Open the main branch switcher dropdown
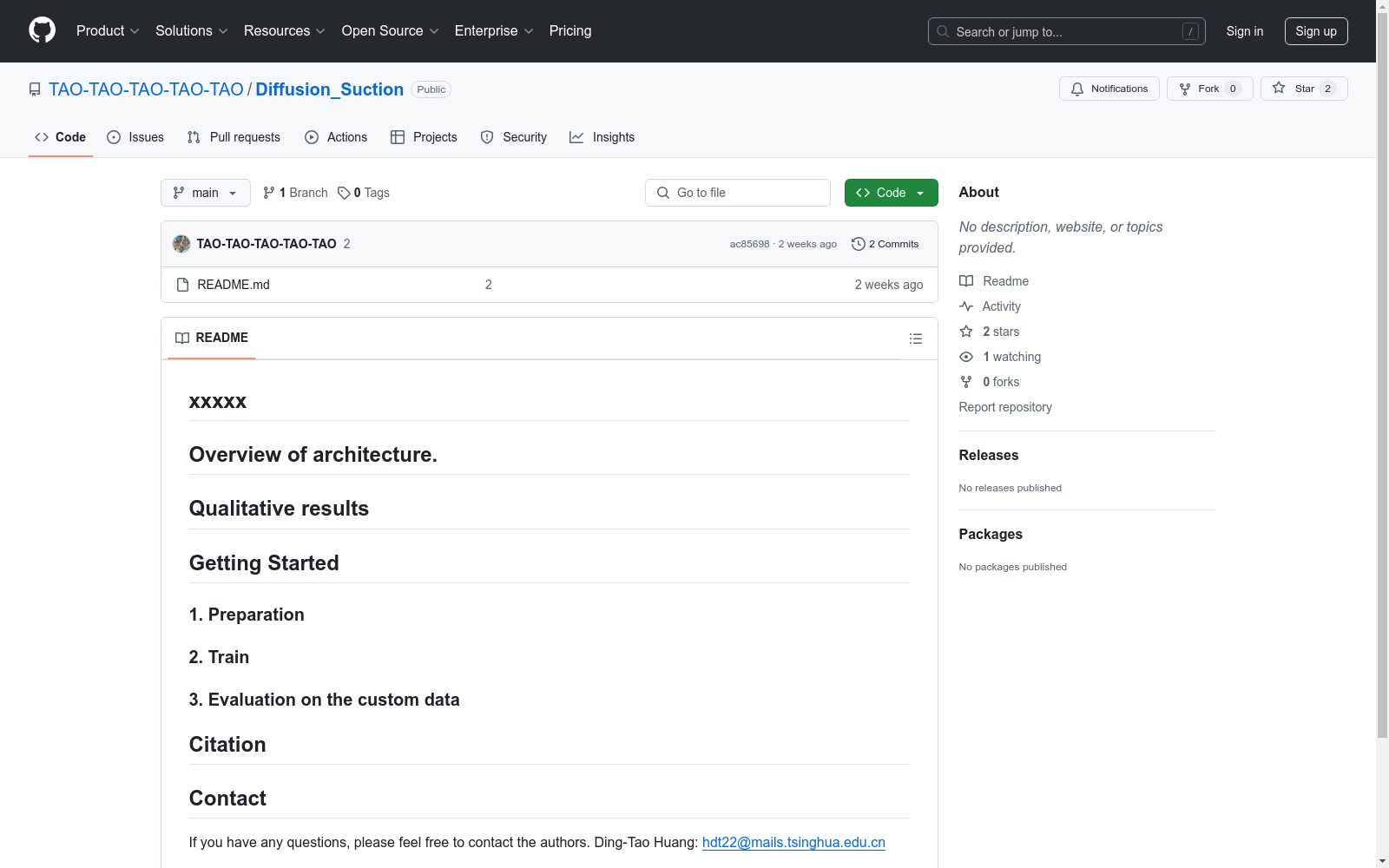Viewport: 1389px width, 868px height. pyautogui.click(x=206, y=193)
